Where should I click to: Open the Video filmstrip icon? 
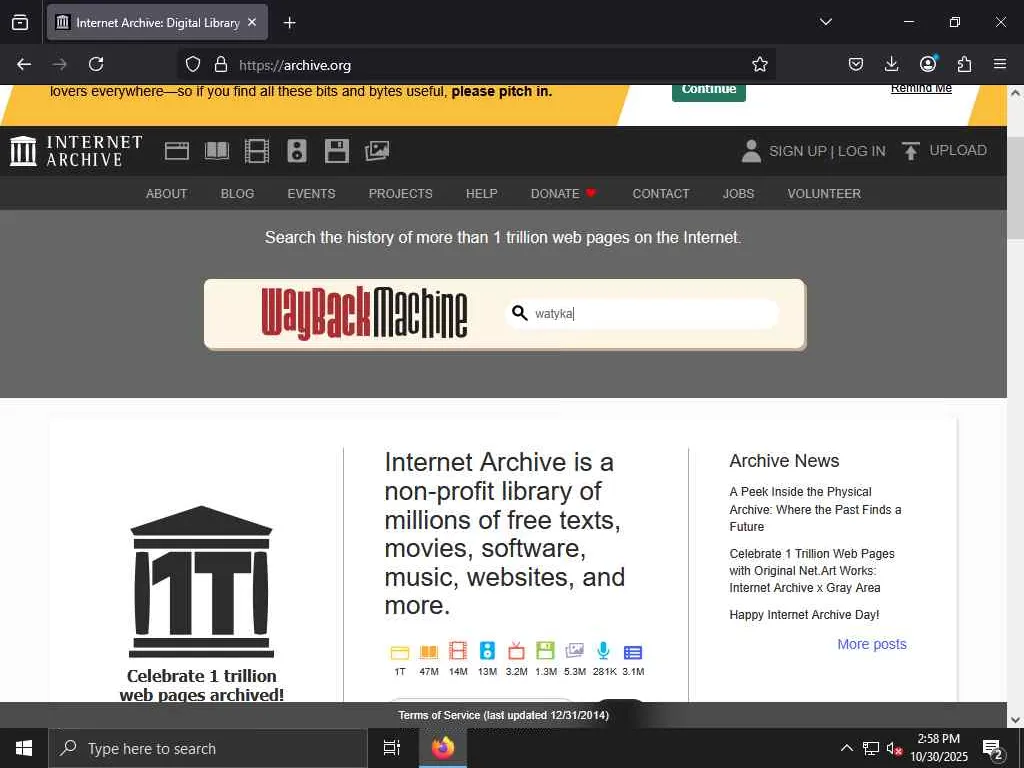(x=257, y=151)
